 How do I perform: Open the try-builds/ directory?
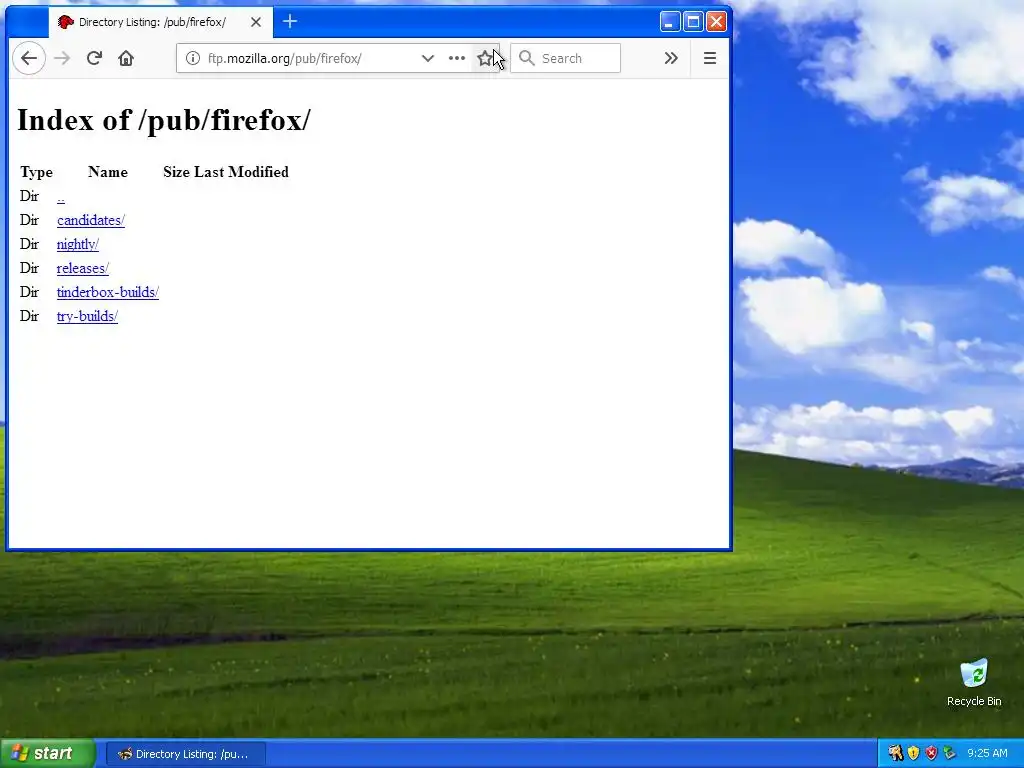point(87,316)
